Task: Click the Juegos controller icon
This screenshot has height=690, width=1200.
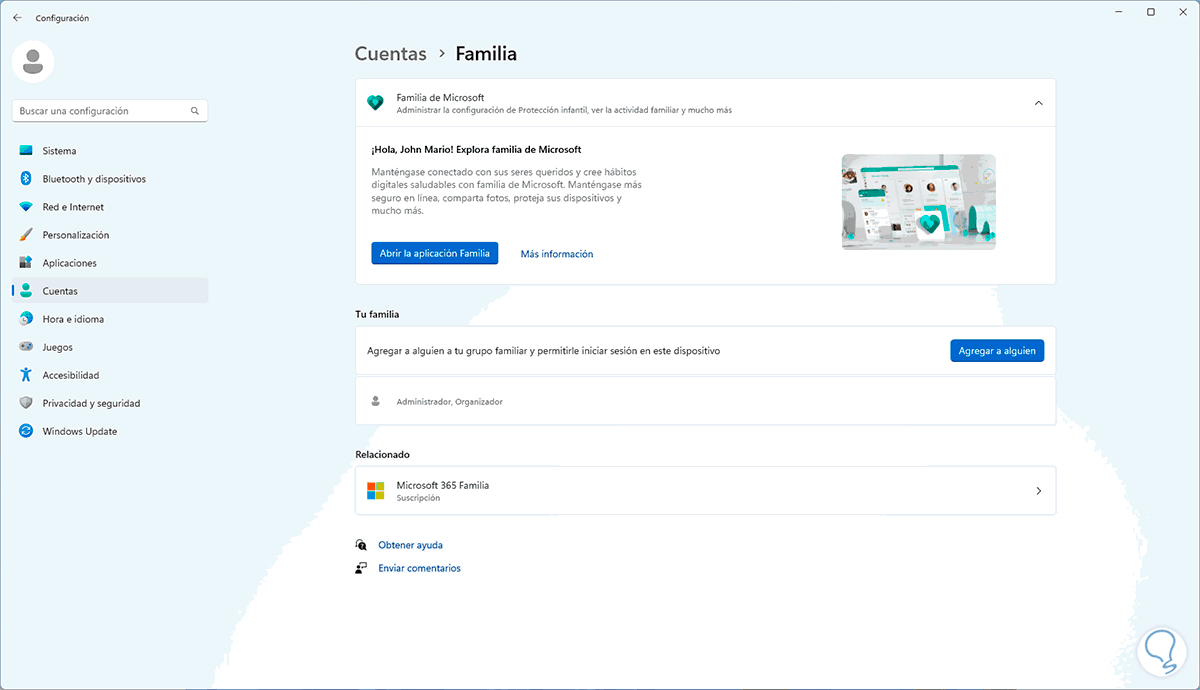Action: click(26, 347)
